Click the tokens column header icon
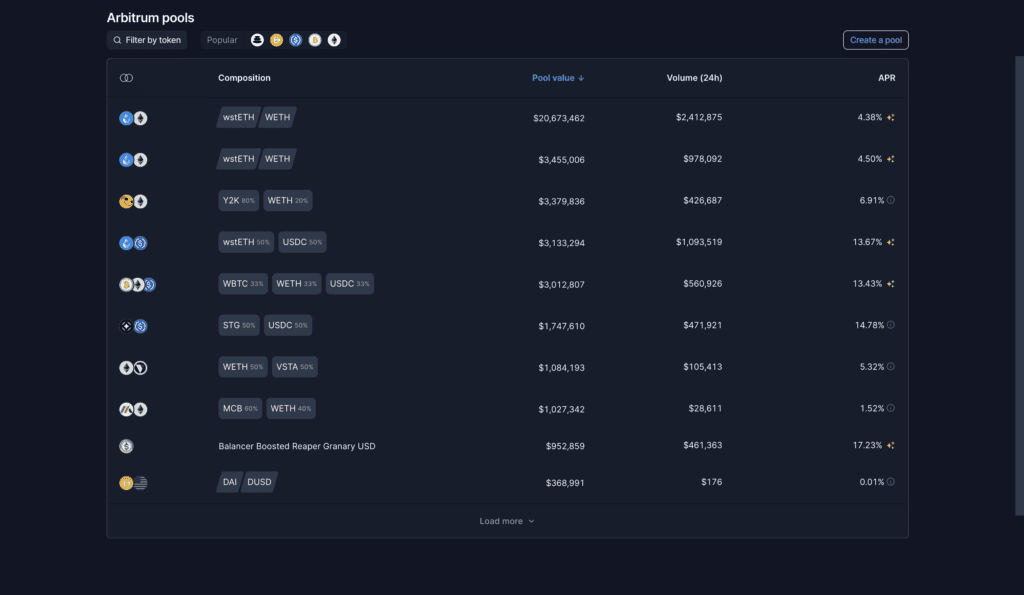This screenshot has height=595, width=1024. pyautogui.click(x=126, y=78)
